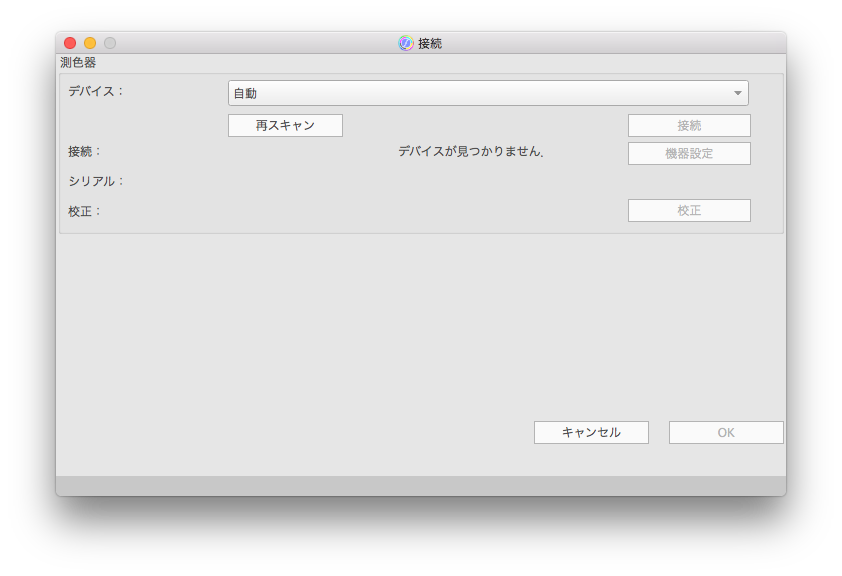Image resolution: width=842 pixels, height=576 pixels.
Task: Click the 接続 window title text
Action: pos(430,43)
